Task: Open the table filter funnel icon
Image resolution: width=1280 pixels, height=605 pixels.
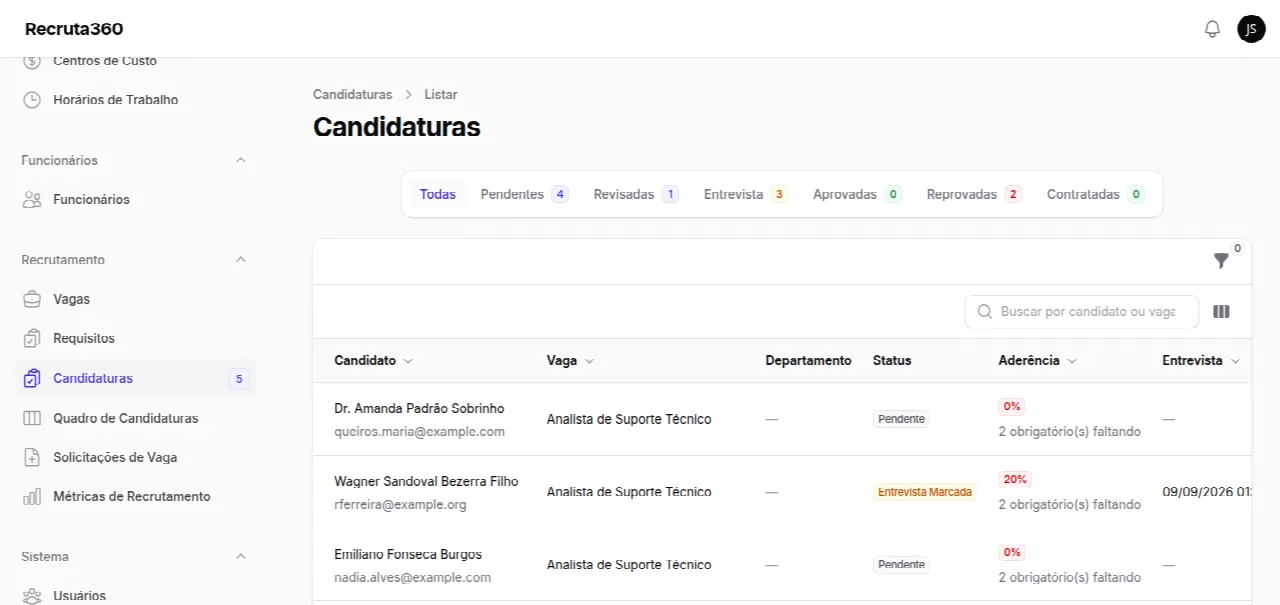Action: click(x=1221, y=261)
